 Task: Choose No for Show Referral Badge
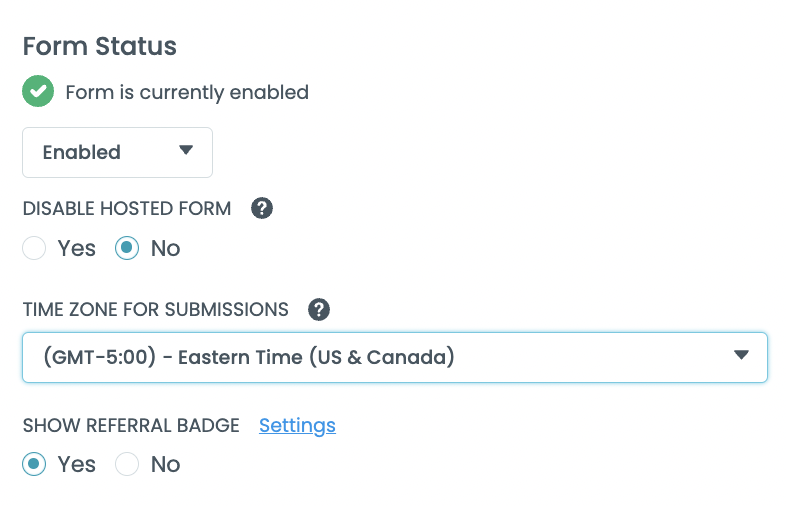(x=127, y=464)
